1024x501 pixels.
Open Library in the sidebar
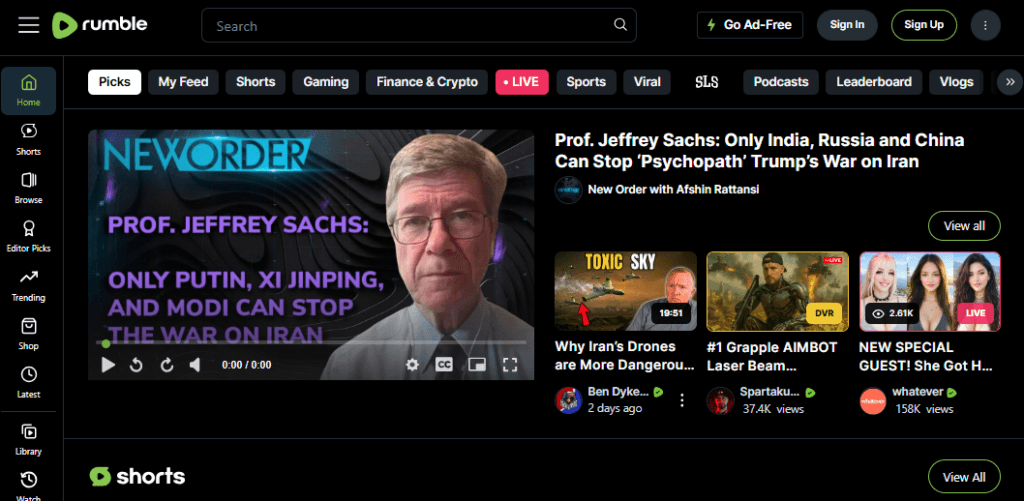point(29,440)
